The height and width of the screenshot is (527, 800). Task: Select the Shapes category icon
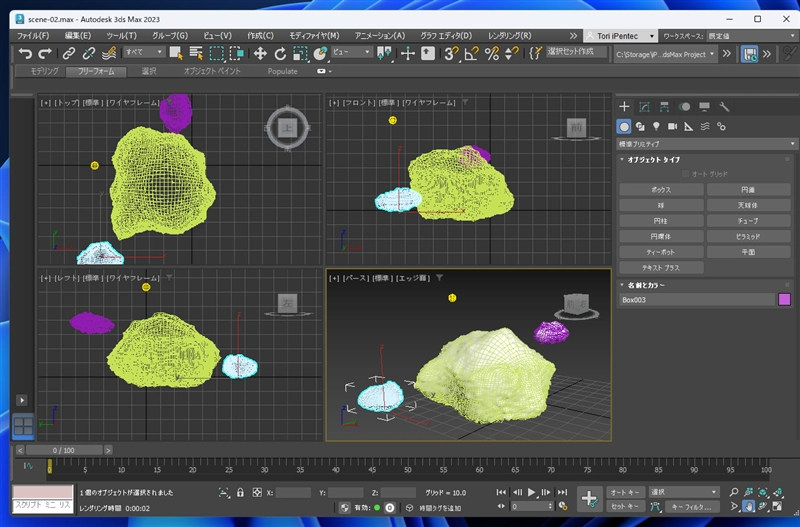[640, 126]
